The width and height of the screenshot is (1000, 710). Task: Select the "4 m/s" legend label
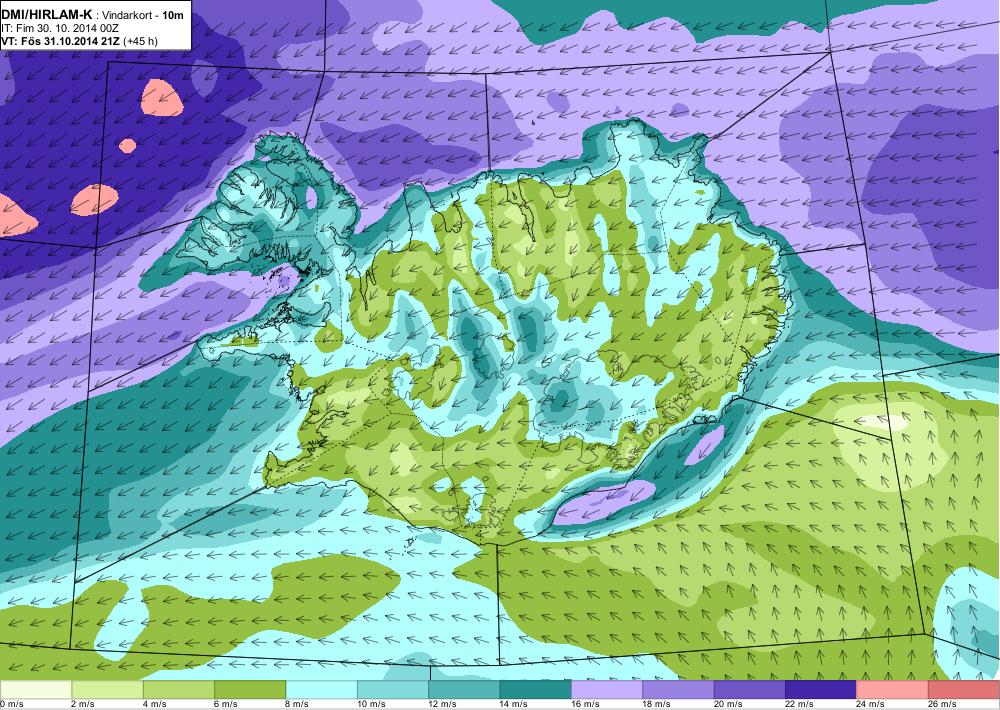[154, 704]
